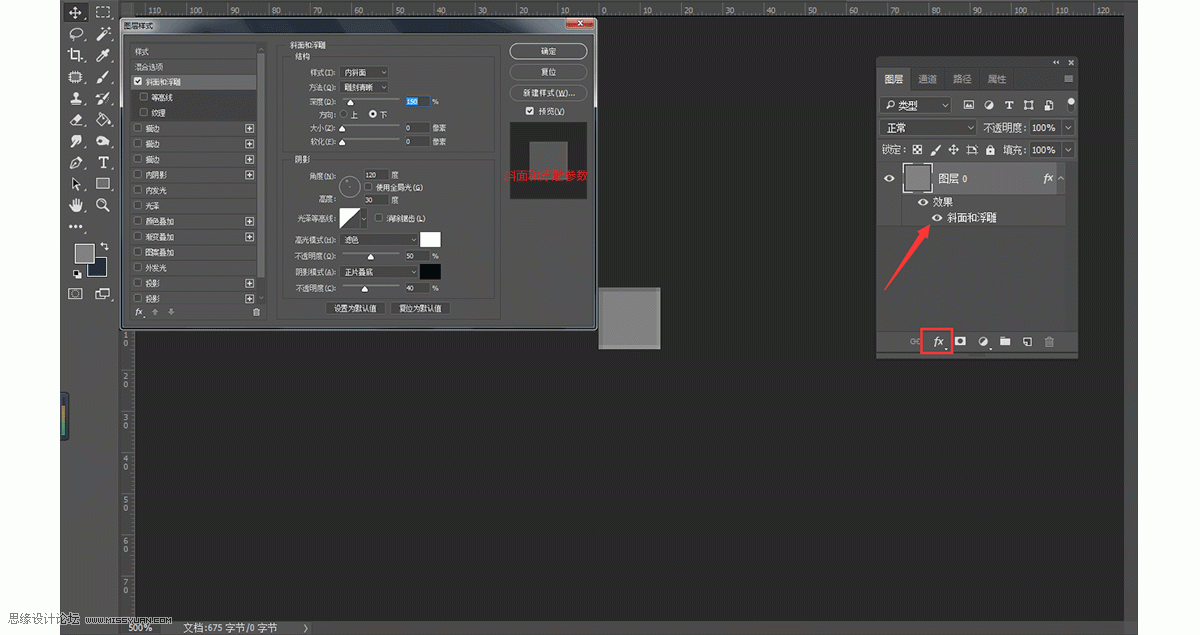Switch to the 通道 tab
1200x635 pixels.
pyautogui.click(x=927, y=79)
